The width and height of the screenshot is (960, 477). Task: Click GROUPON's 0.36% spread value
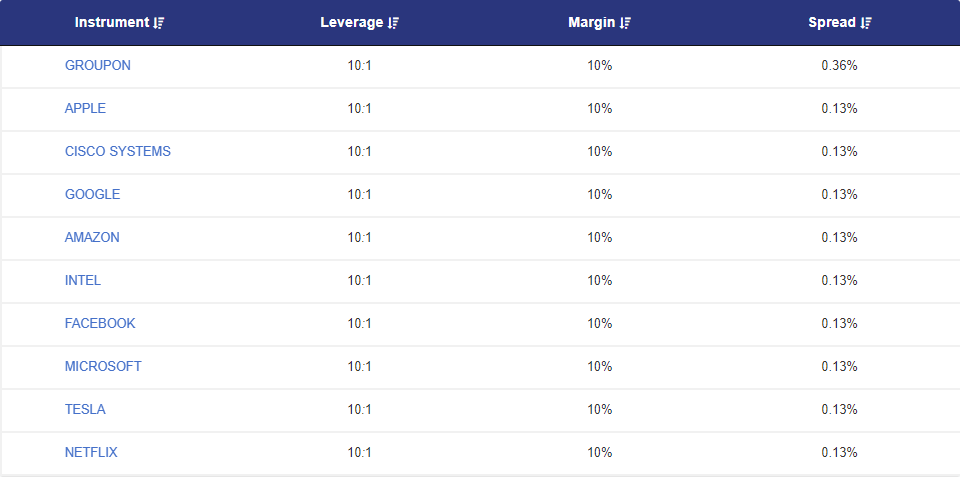point(839,65)
